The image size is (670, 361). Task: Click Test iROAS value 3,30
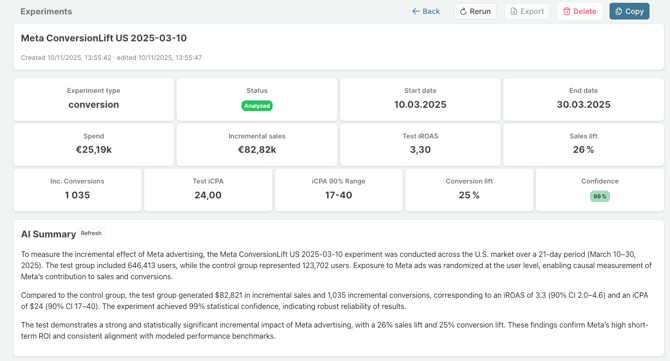pos(420,150)
